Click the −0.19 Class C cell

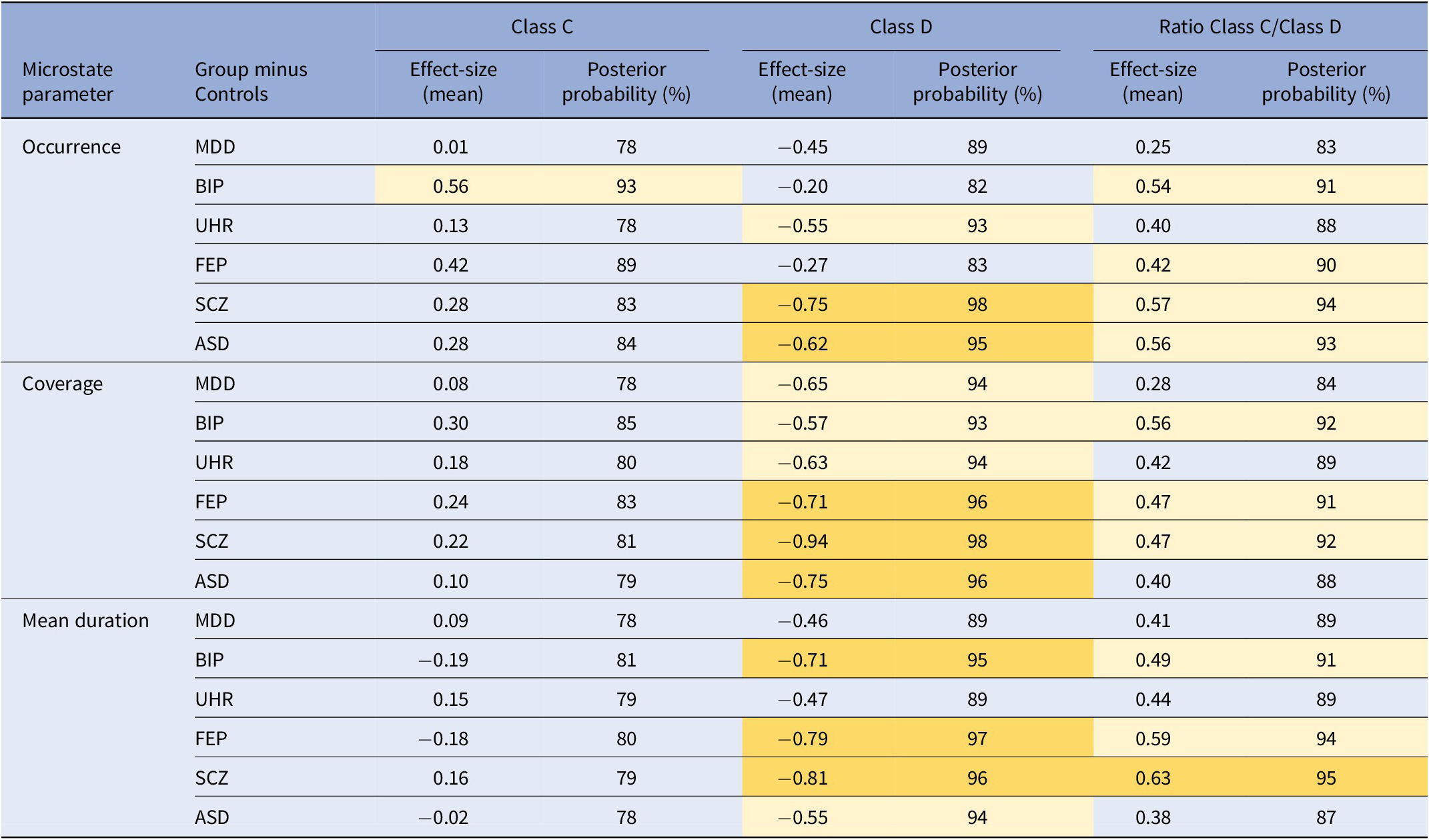coord(444,660)
